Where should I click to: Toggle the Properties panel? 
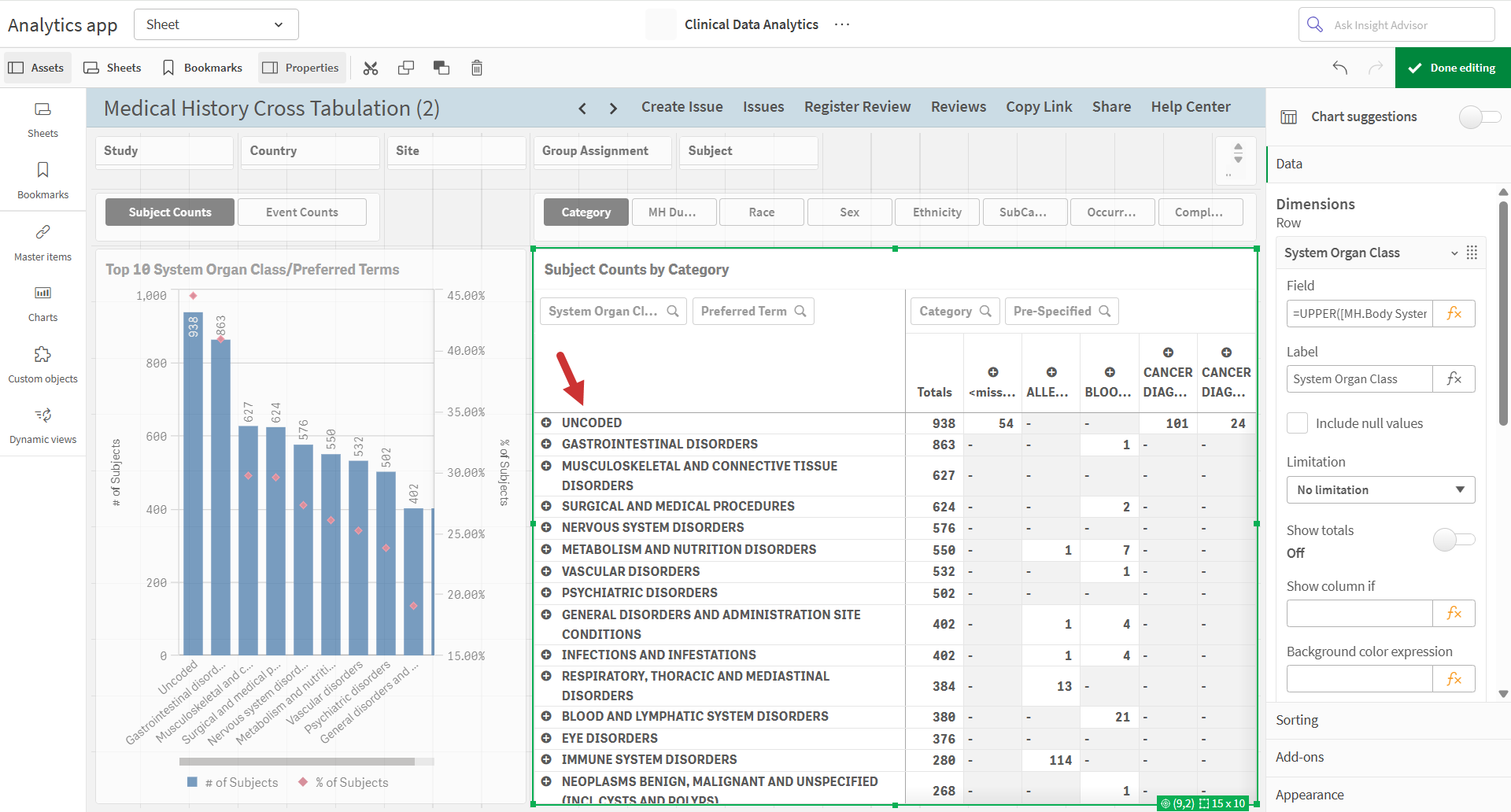point(301,68)
